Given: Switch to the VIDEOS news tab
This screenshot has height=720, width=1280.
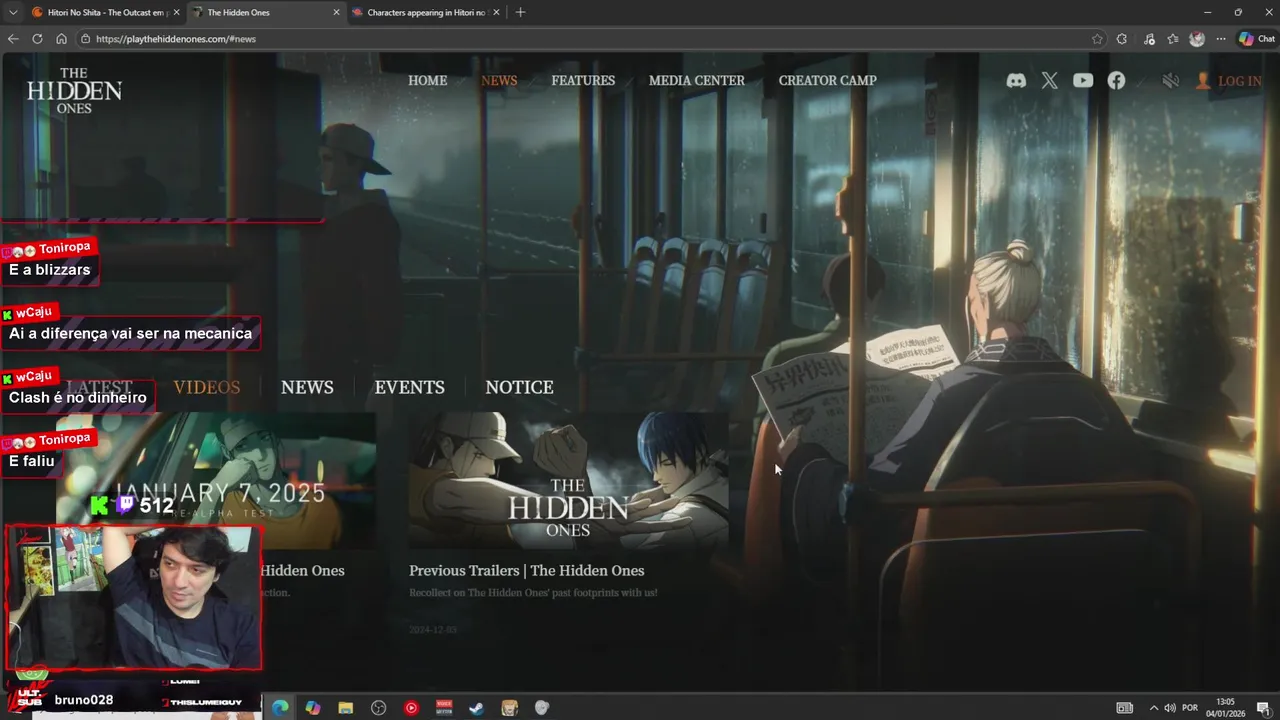Looking at the screenshot, I should 207,388.
